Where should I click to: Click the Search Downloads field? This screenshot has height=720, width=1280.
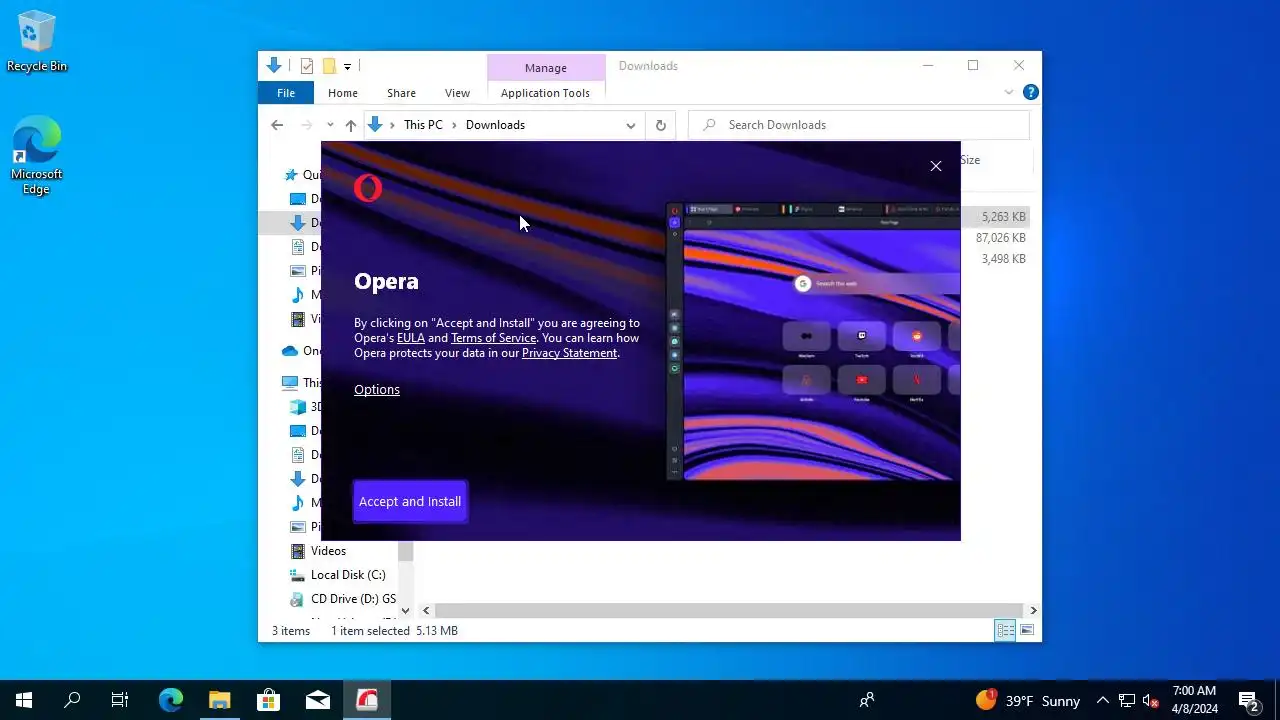[x=859, y=125]
